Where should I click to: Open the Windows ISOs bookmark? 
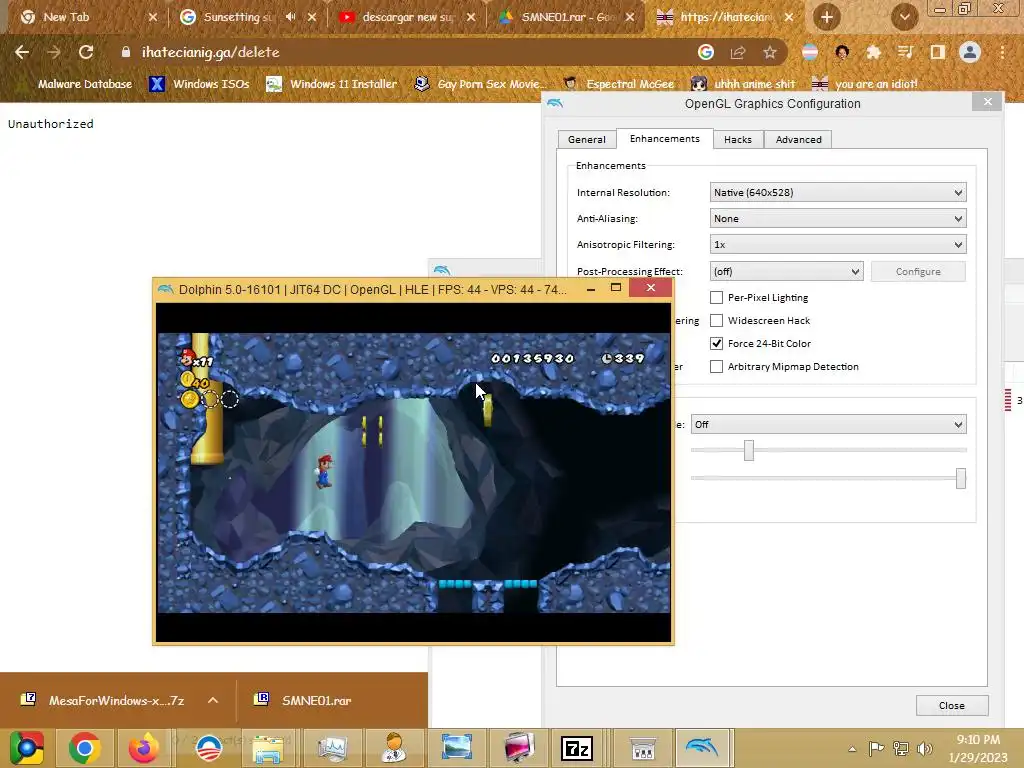pos(199,84)
